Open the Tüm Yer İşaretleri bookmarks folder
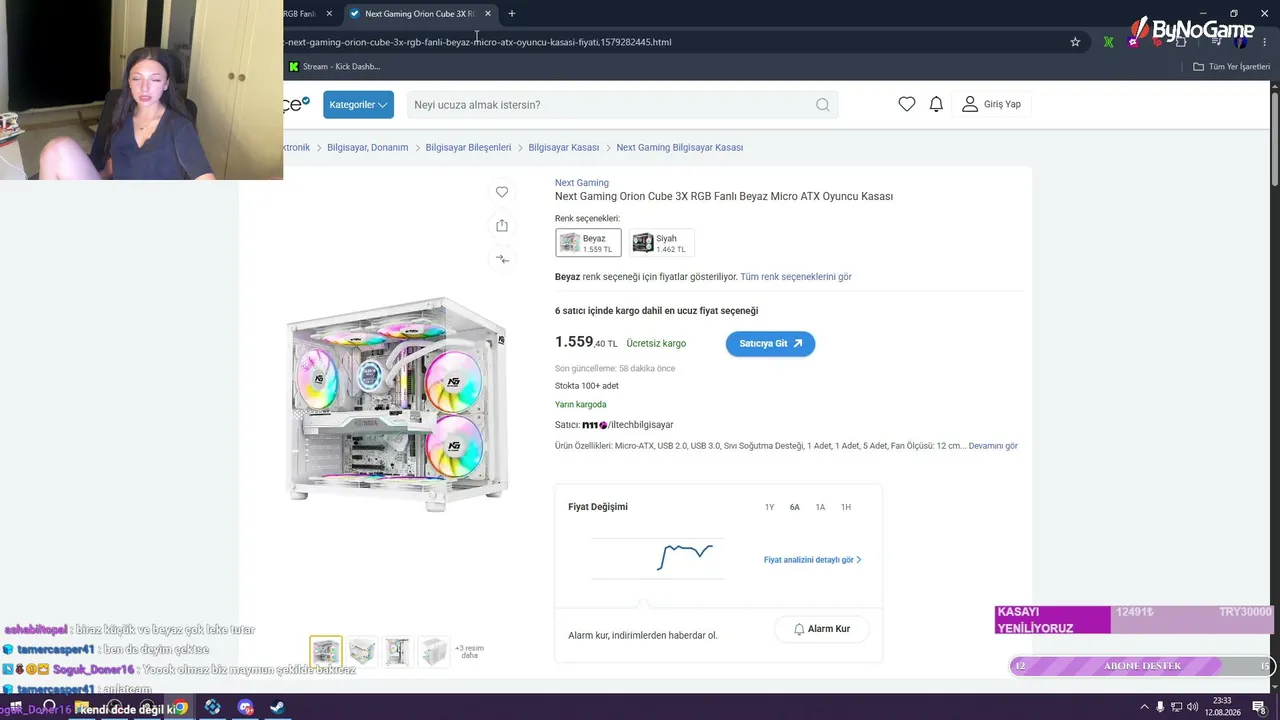The image size is (1280, 720). (1231, 67)
